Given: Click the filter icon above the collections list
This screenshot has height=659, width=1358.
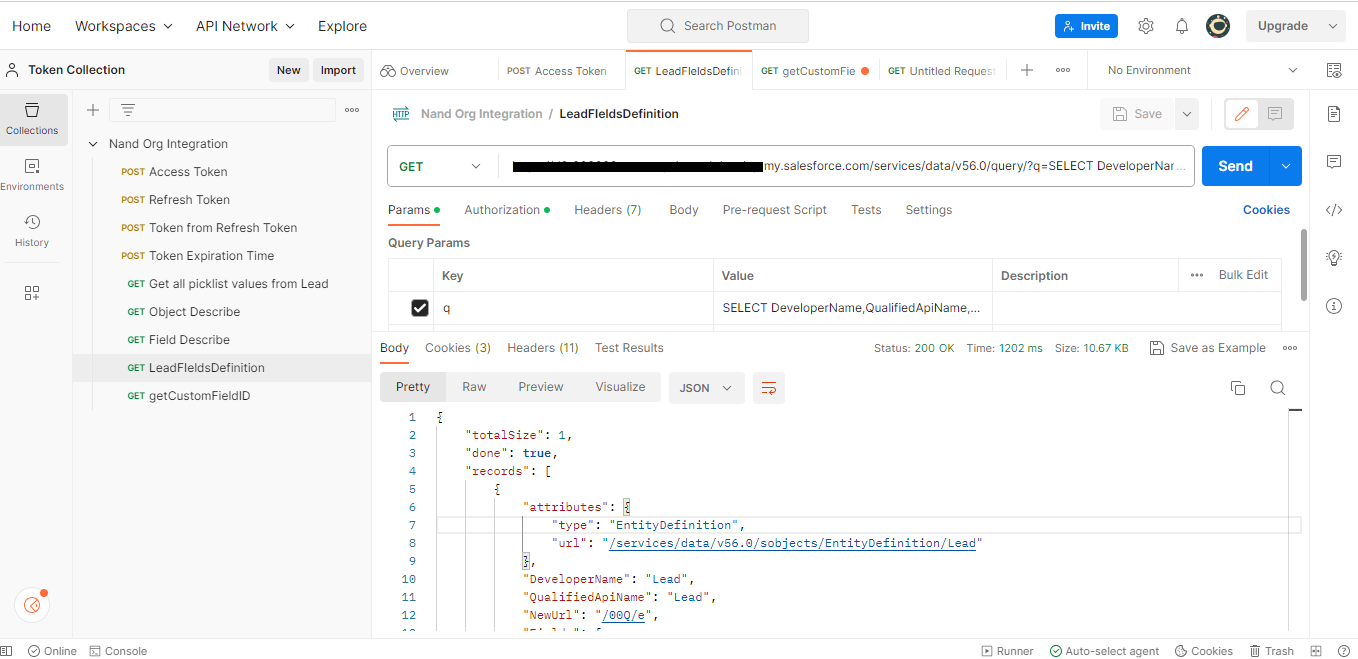Looking at the screenshot, I should (128, 110).
